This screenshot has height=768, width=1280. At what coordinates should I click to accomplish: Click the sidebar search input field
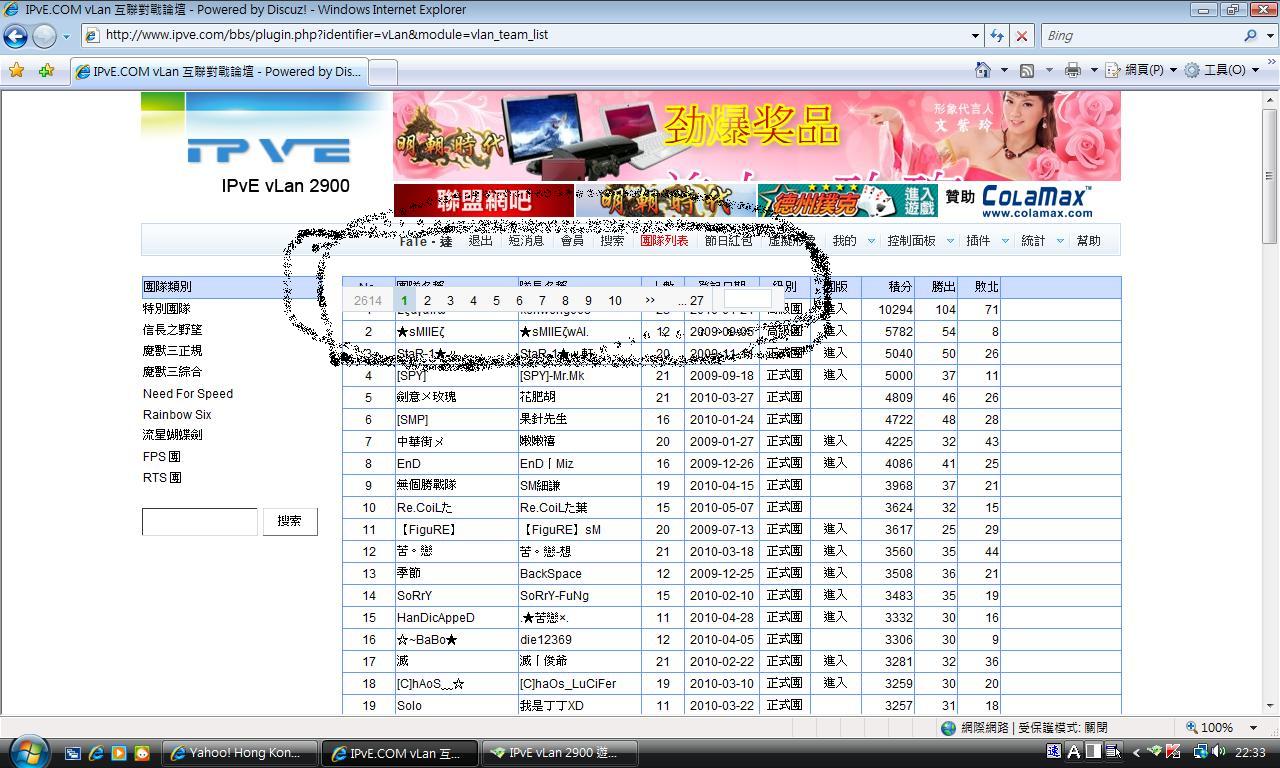pos(200,521)
